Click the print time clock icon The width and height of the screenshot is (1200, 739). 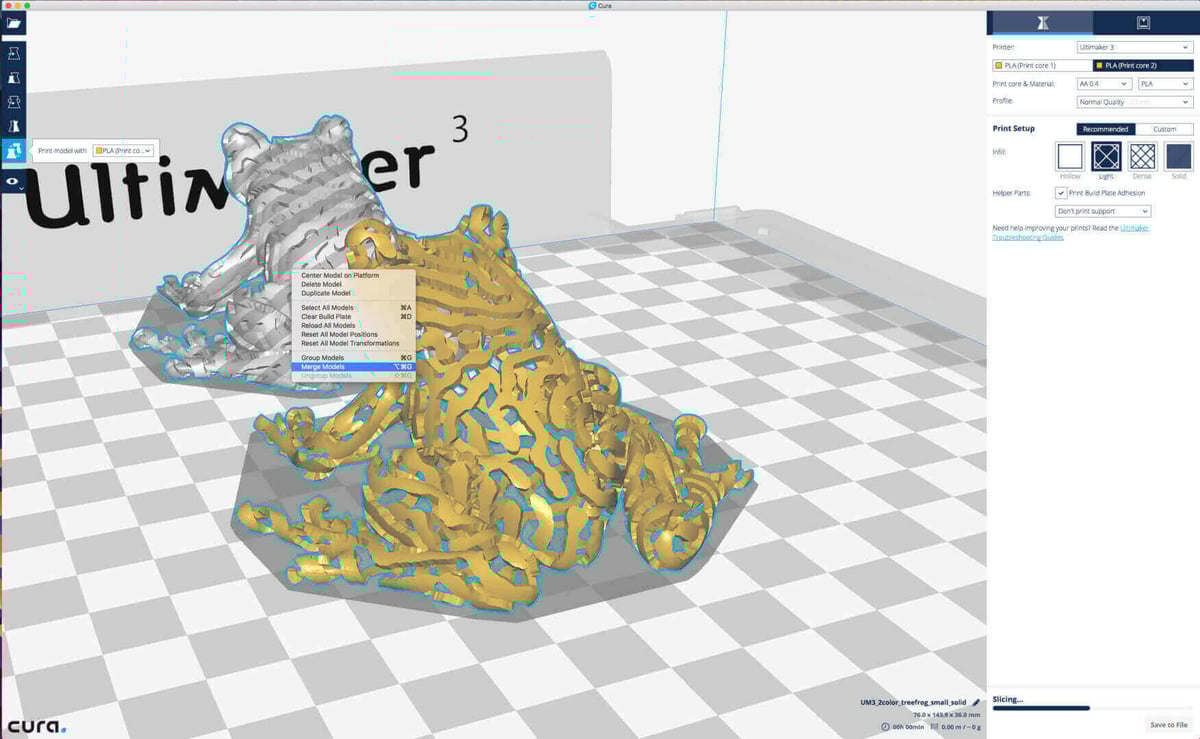click(x=886, y=727)
